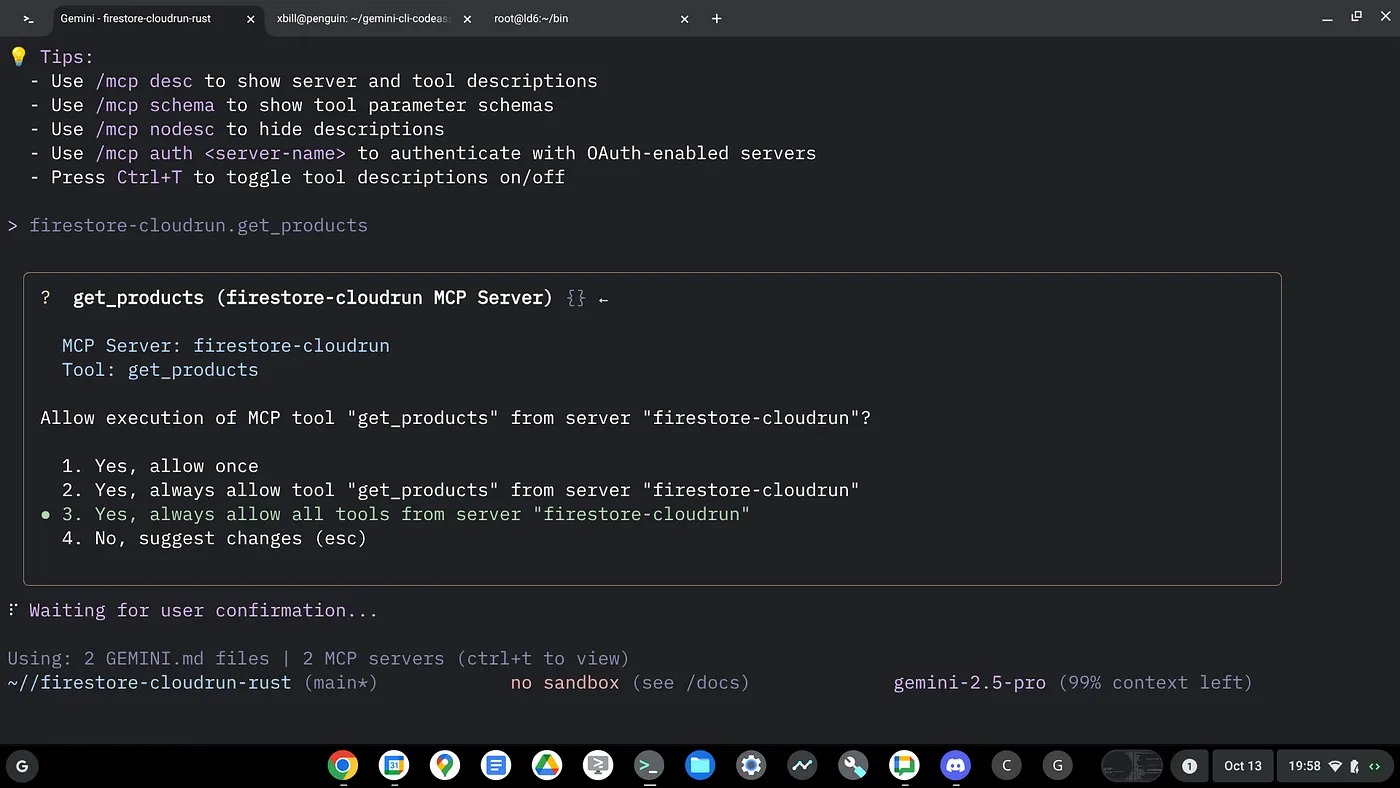1400x788 pixels.
Task: Open the ChromeOS launcher button
Action: click(22, 766)
